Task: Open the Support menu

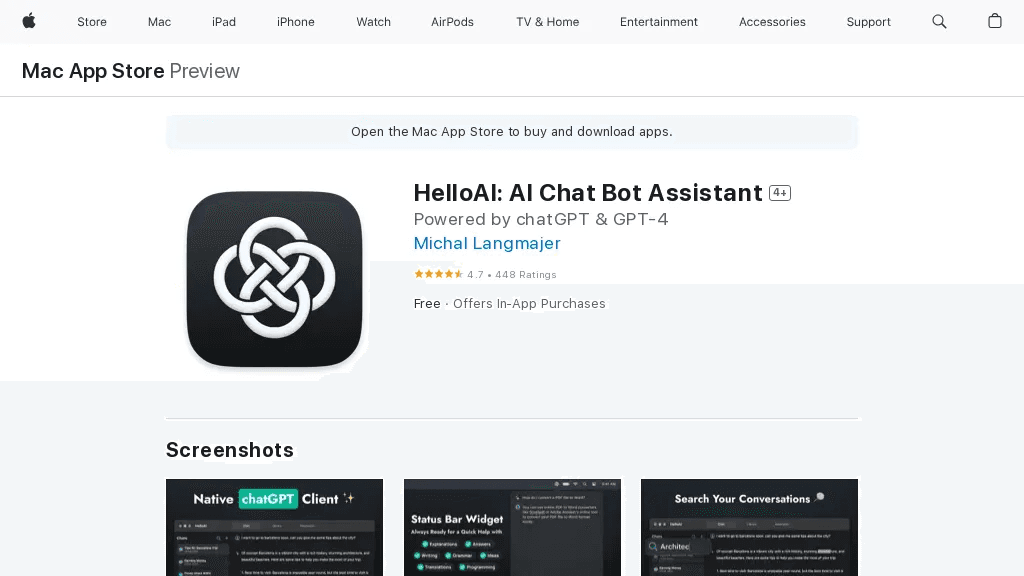Action: pos(869,22)
